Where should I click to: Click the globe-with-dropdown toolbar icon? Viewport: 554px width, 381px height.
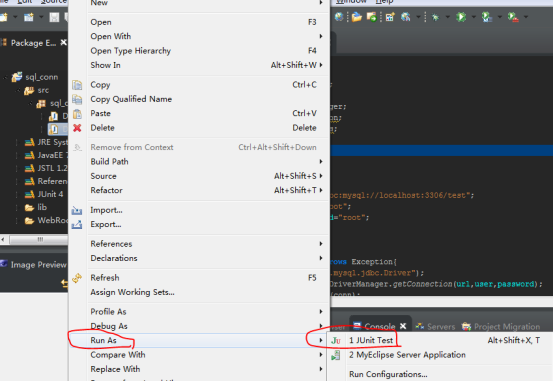[406, 17]
